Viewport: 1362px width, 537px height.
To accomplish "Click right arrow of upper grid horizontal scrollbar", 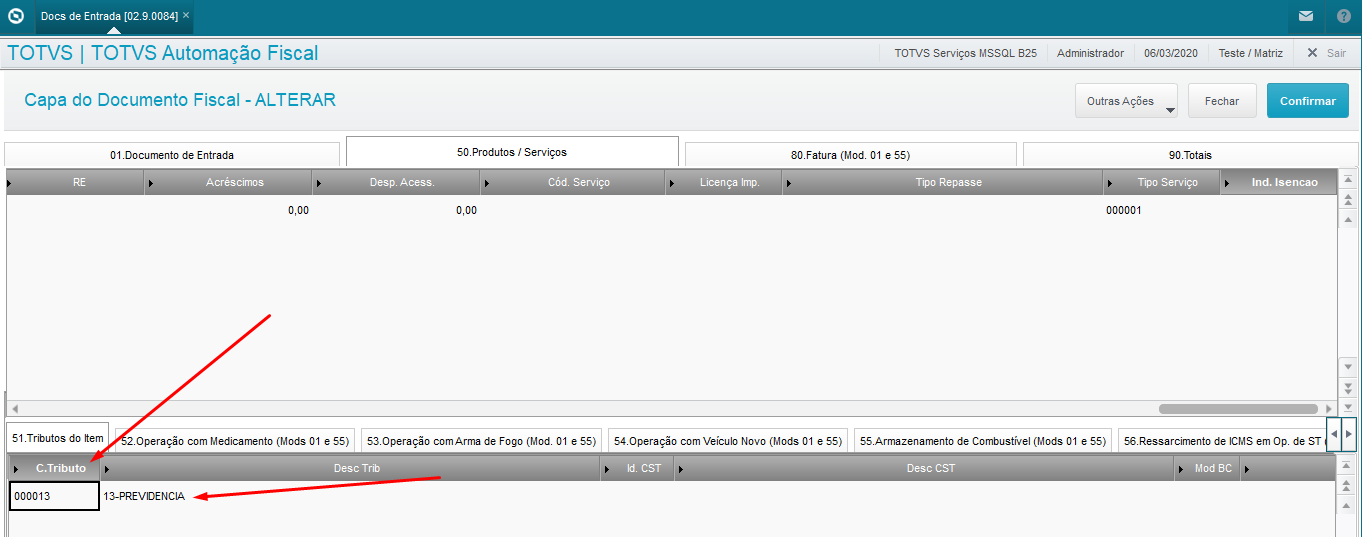I will click(x=1328, y=409).
